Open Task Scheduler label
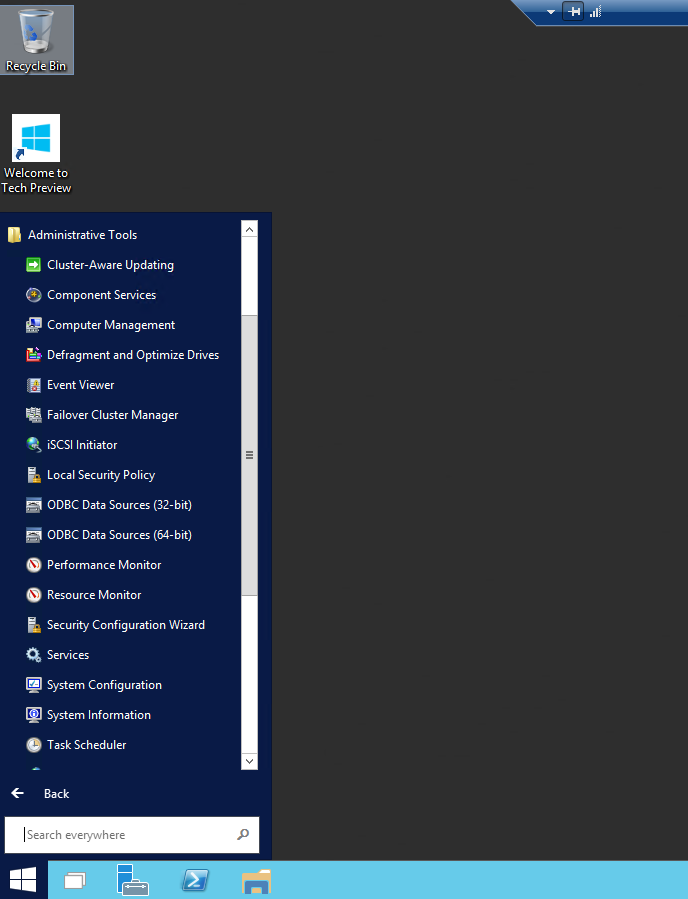688x899 pixels. [87, 745]
